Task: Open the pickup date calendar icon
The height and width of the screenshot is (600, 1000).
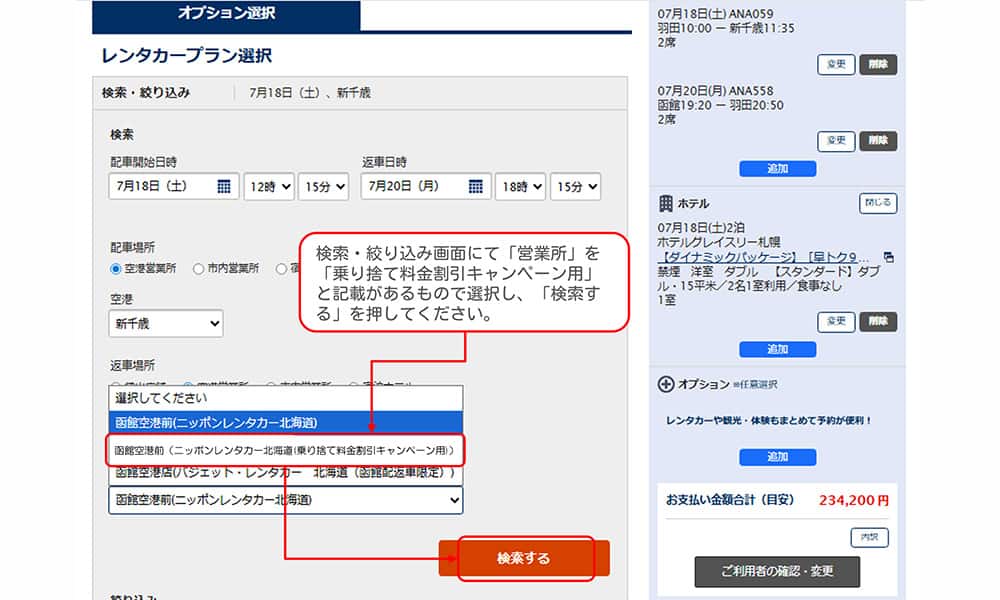Action: pyautogui.click(x=223, y=186)
